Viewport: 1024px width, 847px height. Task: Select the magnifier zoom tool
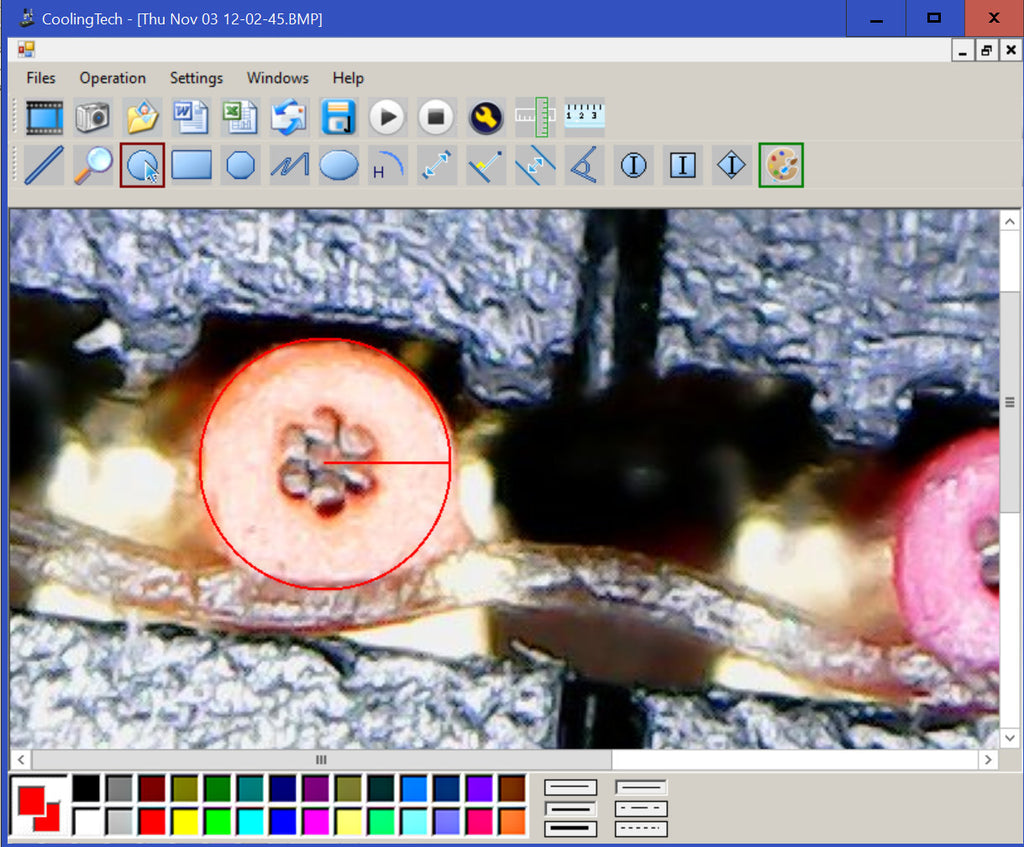click(x=93, y=165)
